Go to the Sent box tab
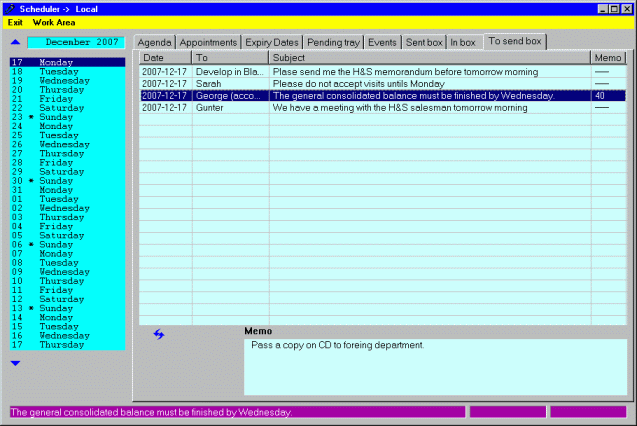 tap(423, 43)
